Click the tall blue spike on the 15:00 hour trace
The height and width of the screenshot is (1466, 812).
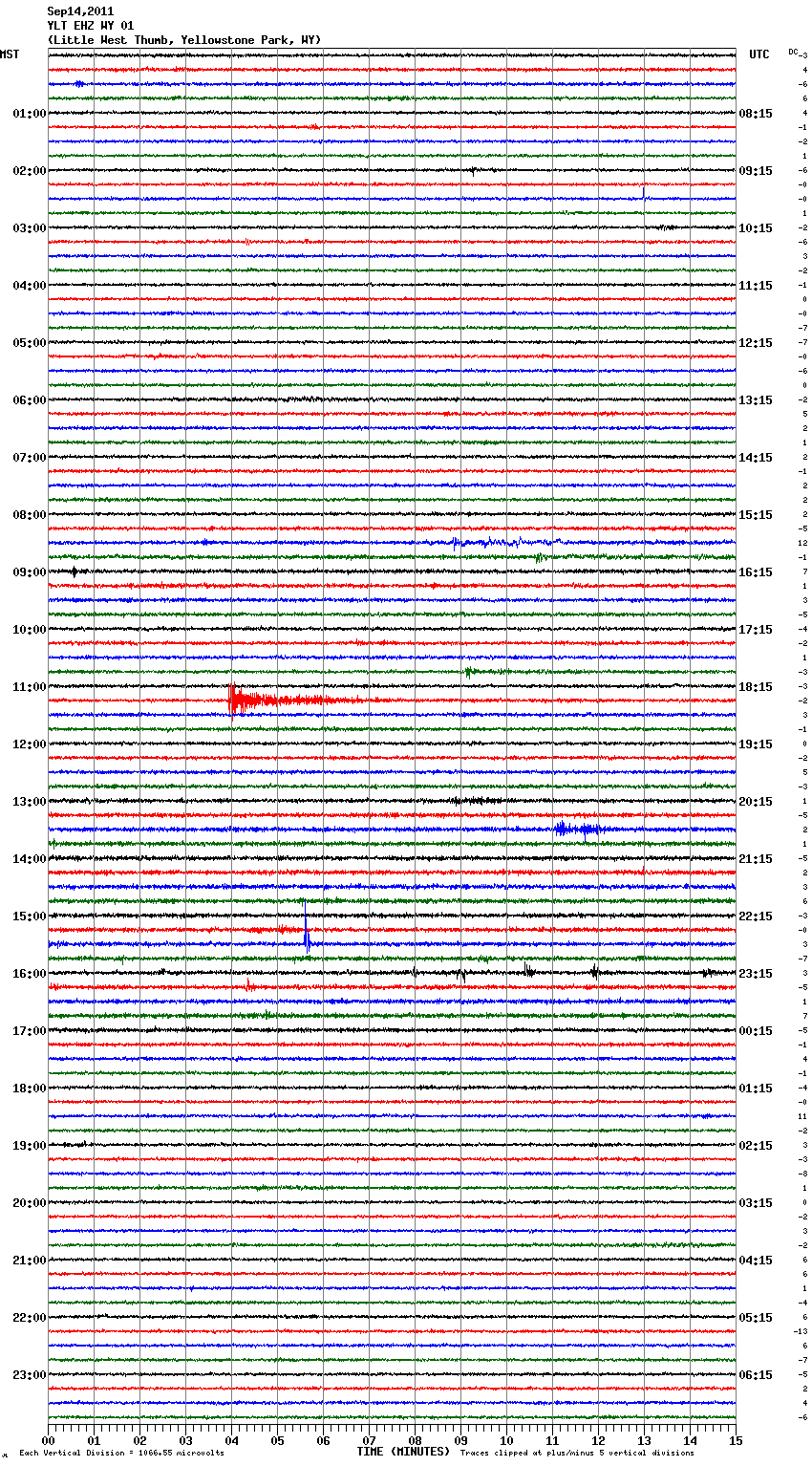(306, 932)
